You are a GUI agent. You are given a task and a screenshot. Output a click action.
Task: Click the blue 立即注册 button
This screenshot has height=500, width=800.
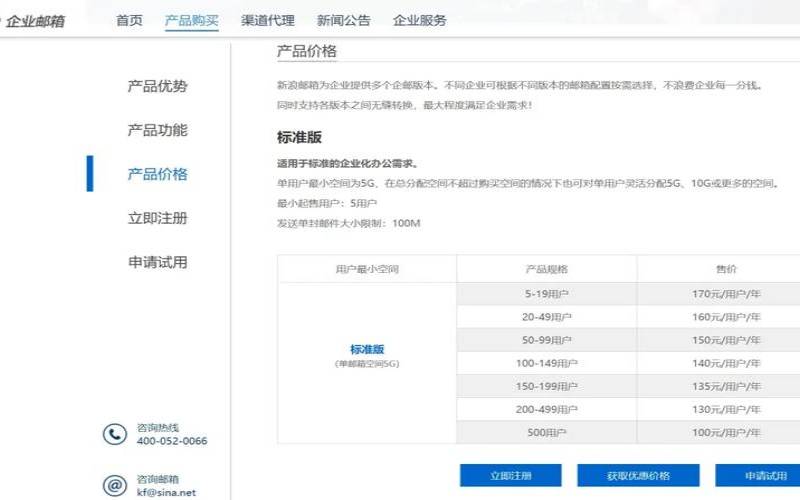511,476
